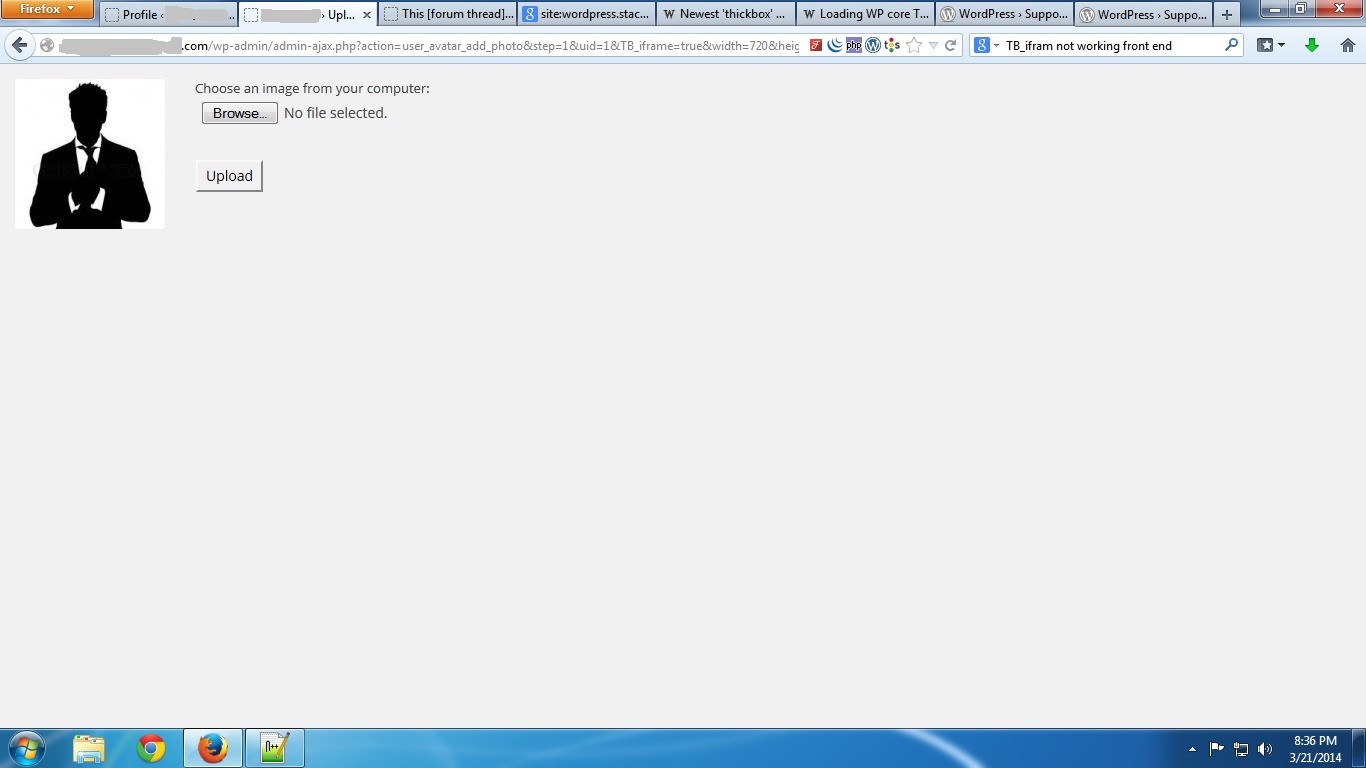Switch to the 'Profile' tab
This screenshot has height=768, width=1366.
pos(168,14)
